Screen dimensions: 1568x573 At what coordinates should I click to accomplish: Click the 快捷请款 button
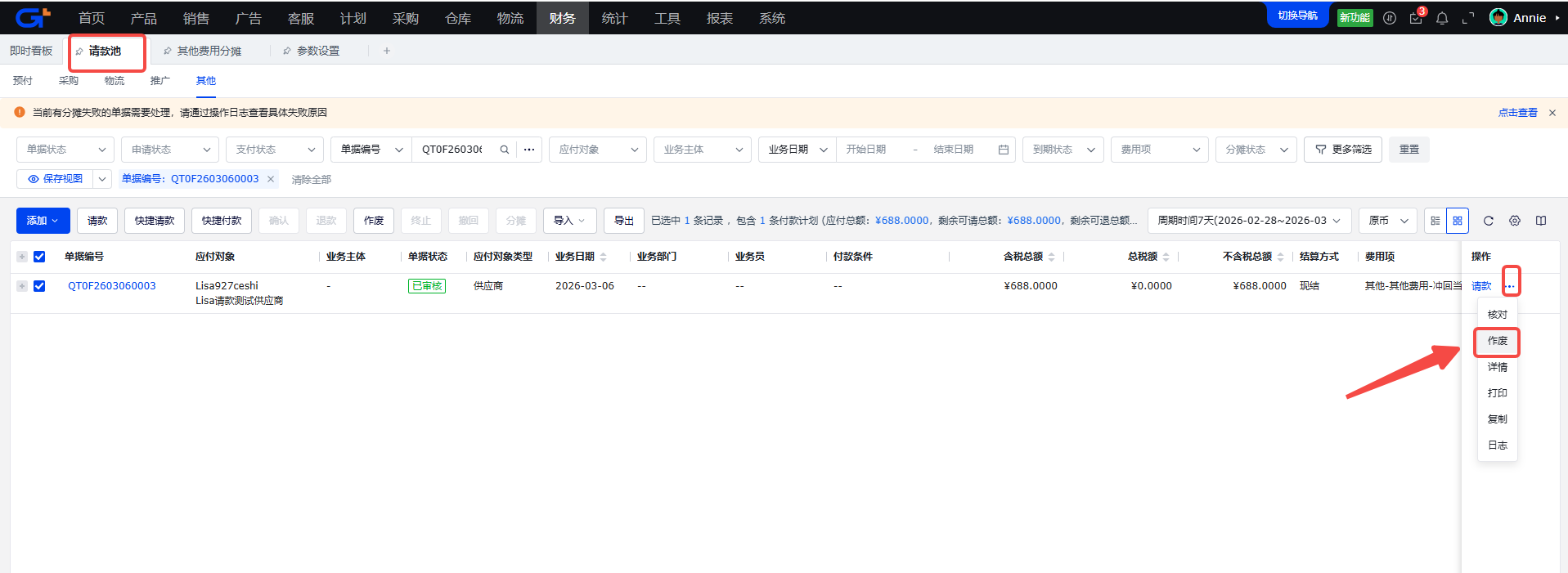(155, 221)
